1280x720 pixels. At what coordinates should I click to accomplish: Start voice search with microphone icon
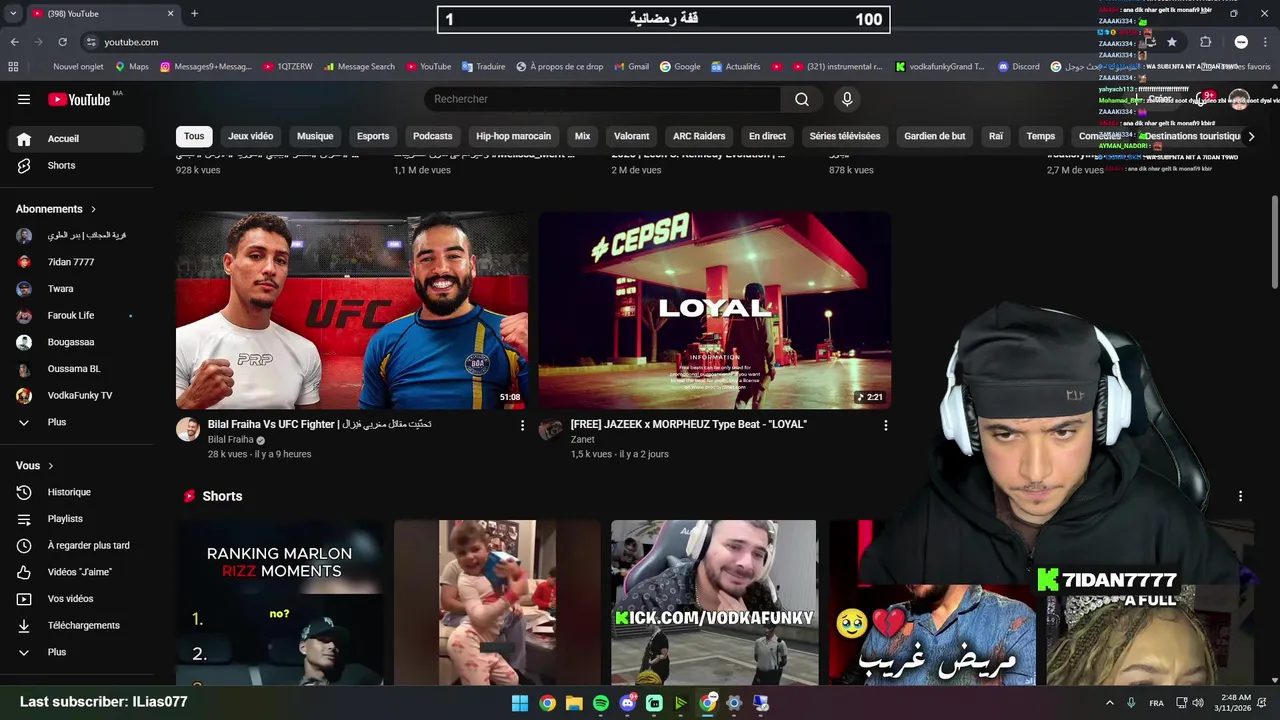pyautogui.click(x=847, y=99)
